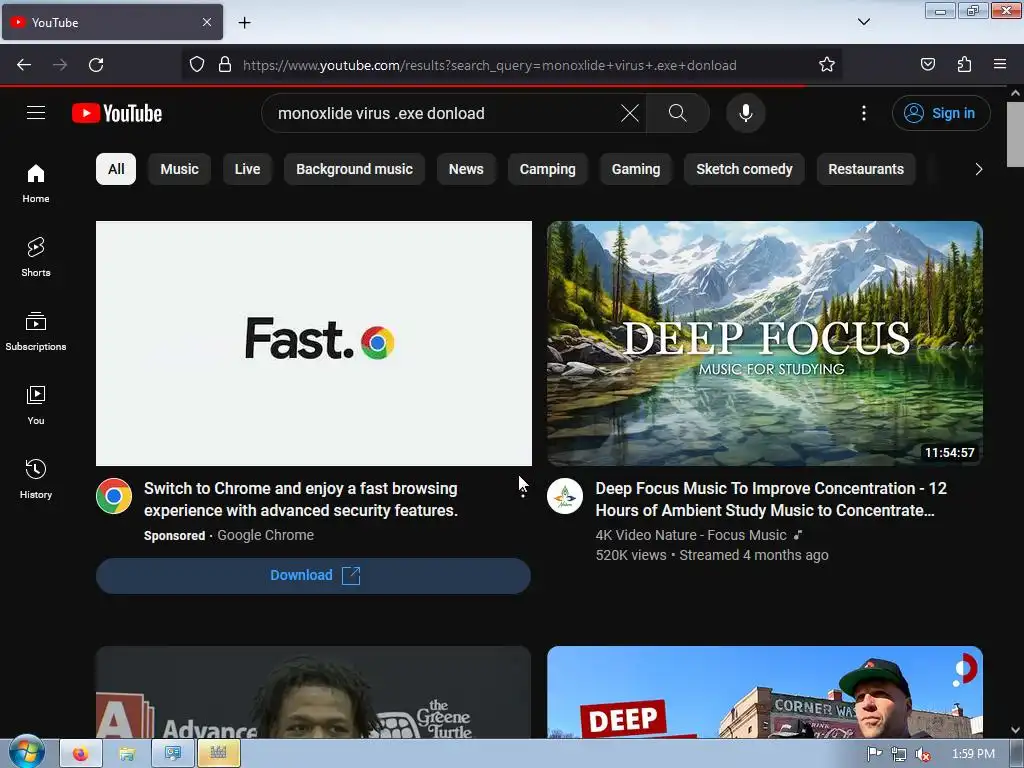Open Deep Focus music thumbnail
Viewport: 1024px width, 768px height.
765,344
